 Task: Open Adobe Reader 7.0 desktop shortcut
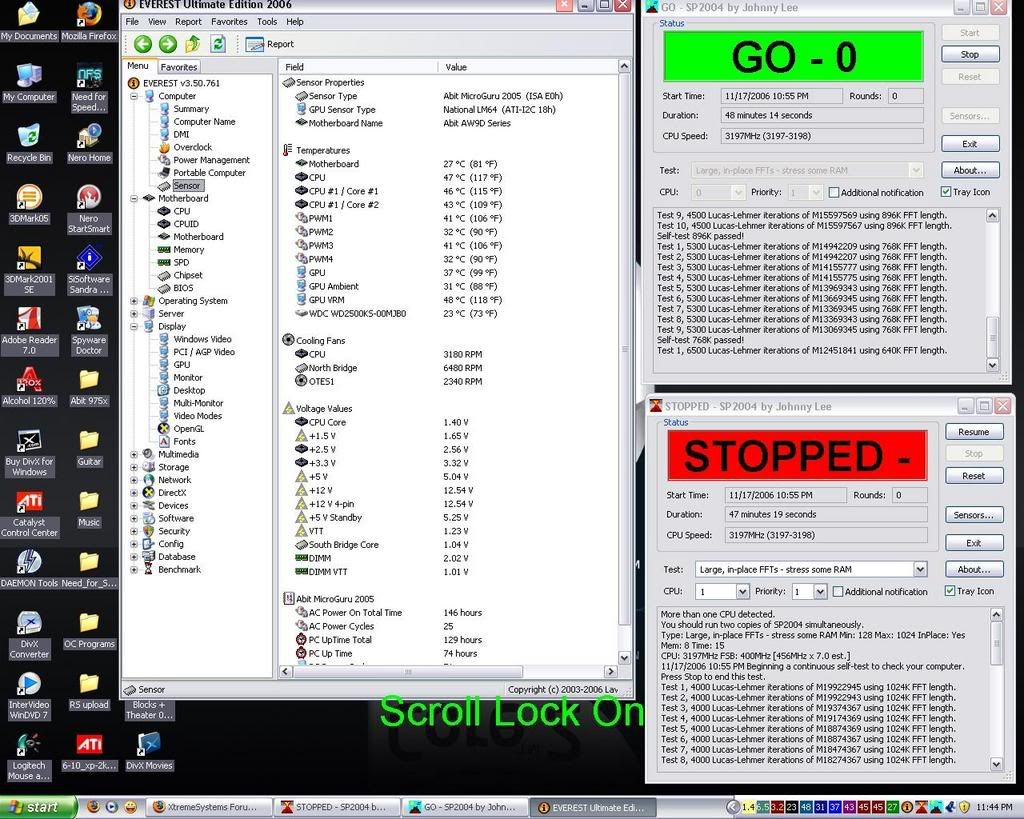tap(29, 330)
